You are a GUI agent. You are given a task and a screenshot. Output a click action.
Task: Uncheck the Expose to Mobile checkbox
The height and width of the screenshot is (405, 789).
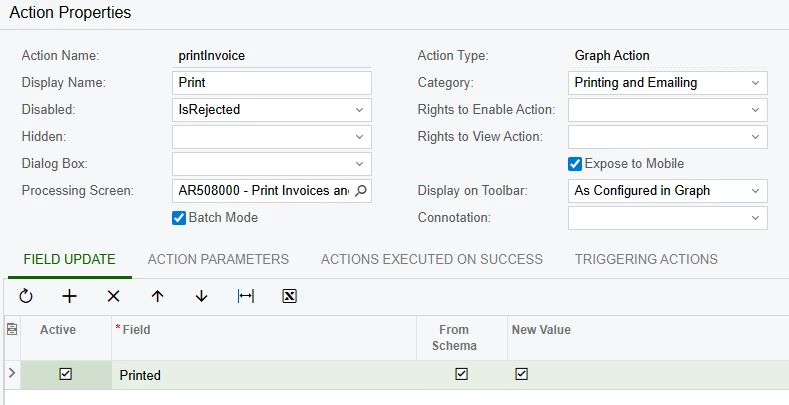click(x=575, y=163)
